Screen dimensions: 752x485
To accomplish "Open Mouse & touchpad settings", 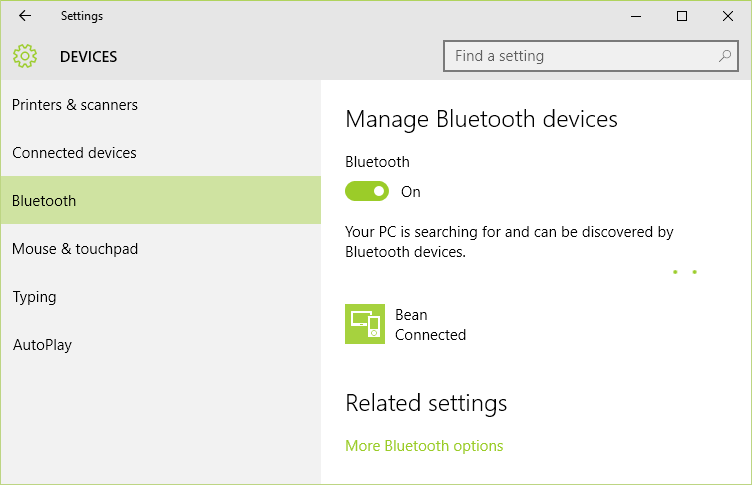I will point(75,249).
